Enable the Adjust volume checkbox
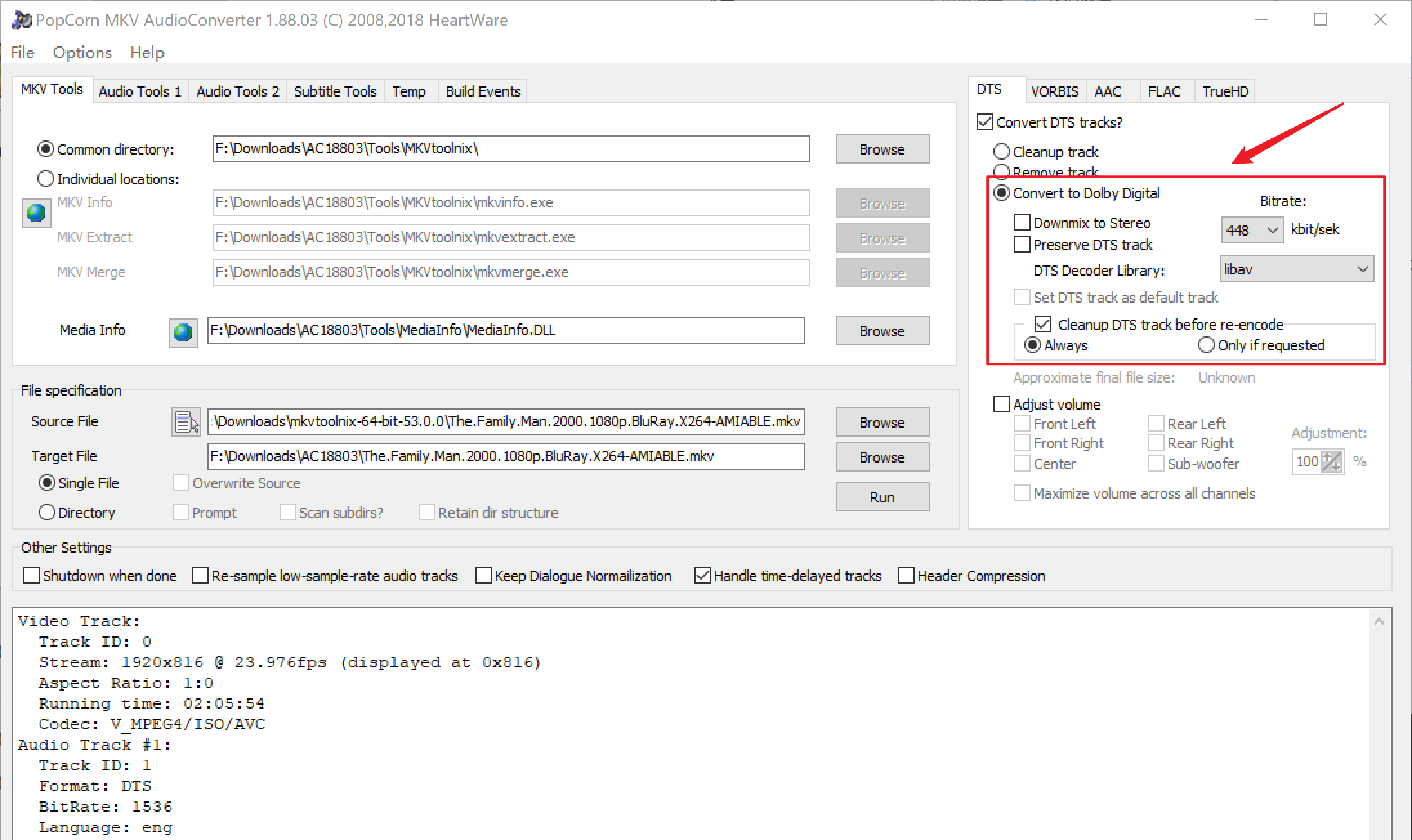This screenshot has width=1412, height=840. pyautogui.click(x=1002, y=405)
